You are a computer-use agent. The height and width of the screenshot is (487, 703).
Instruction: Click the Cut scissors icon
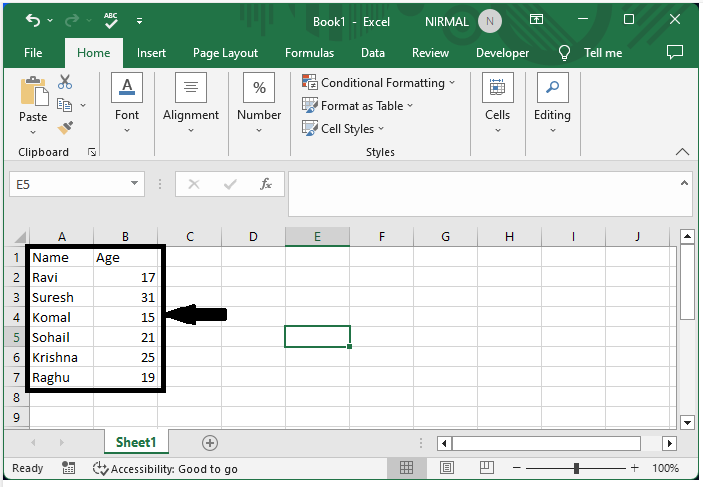[65, 83]
